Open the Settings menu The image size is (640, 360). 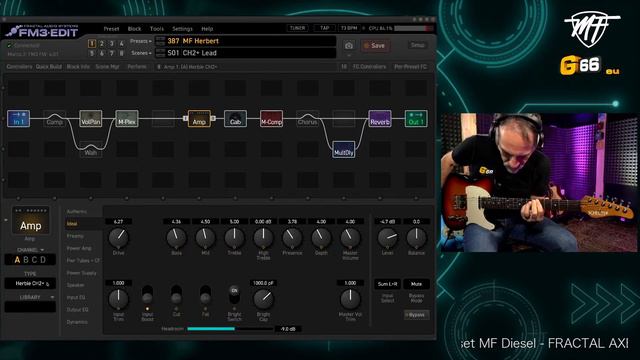coord(182,29)
